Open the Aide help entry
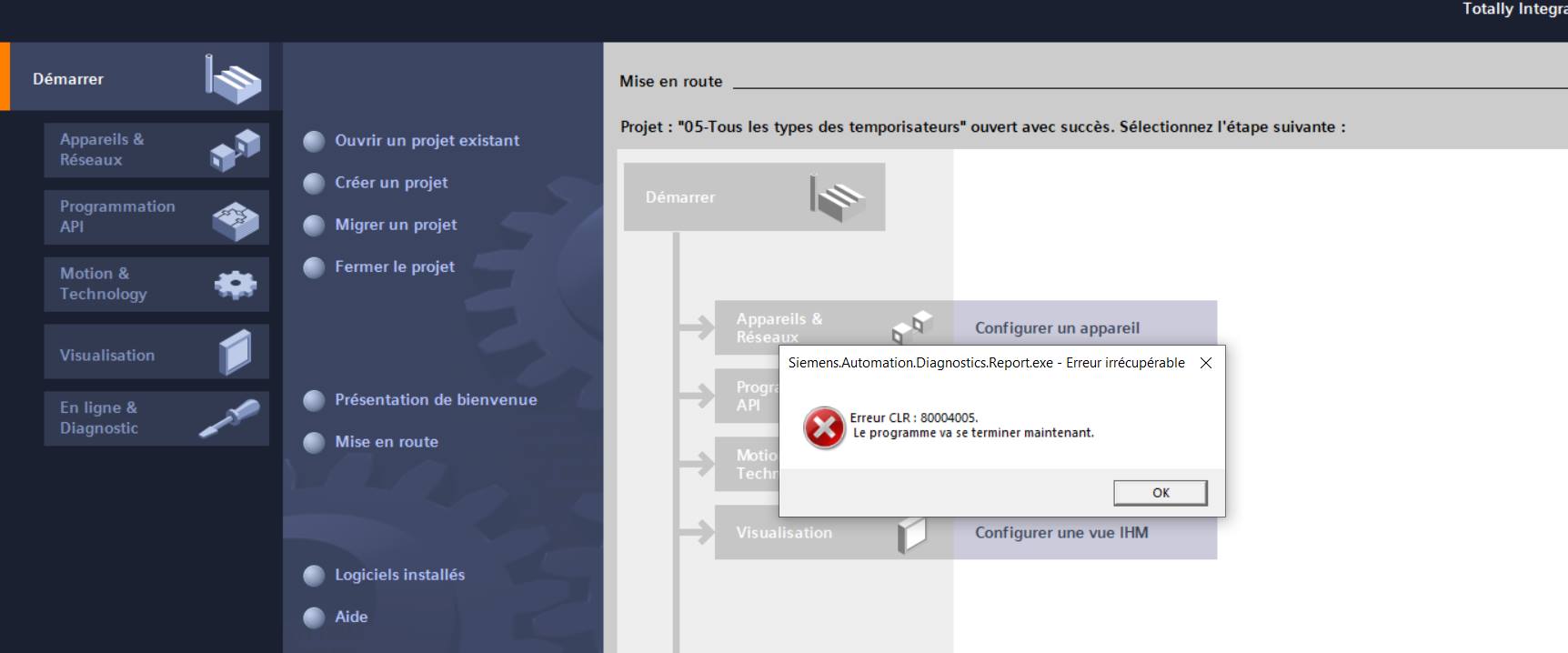The image size is (1568, 653). [351, 617]
